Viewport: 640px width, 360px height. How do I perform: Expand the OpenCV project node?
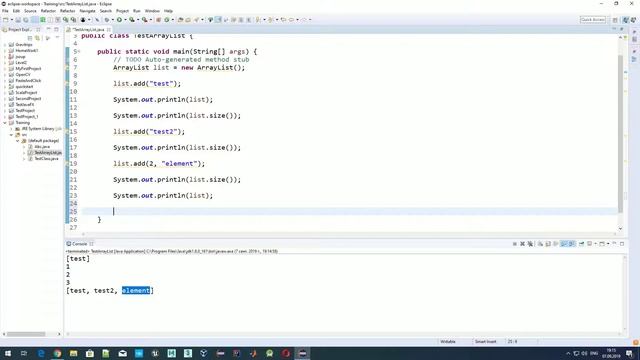pos(5,75)
